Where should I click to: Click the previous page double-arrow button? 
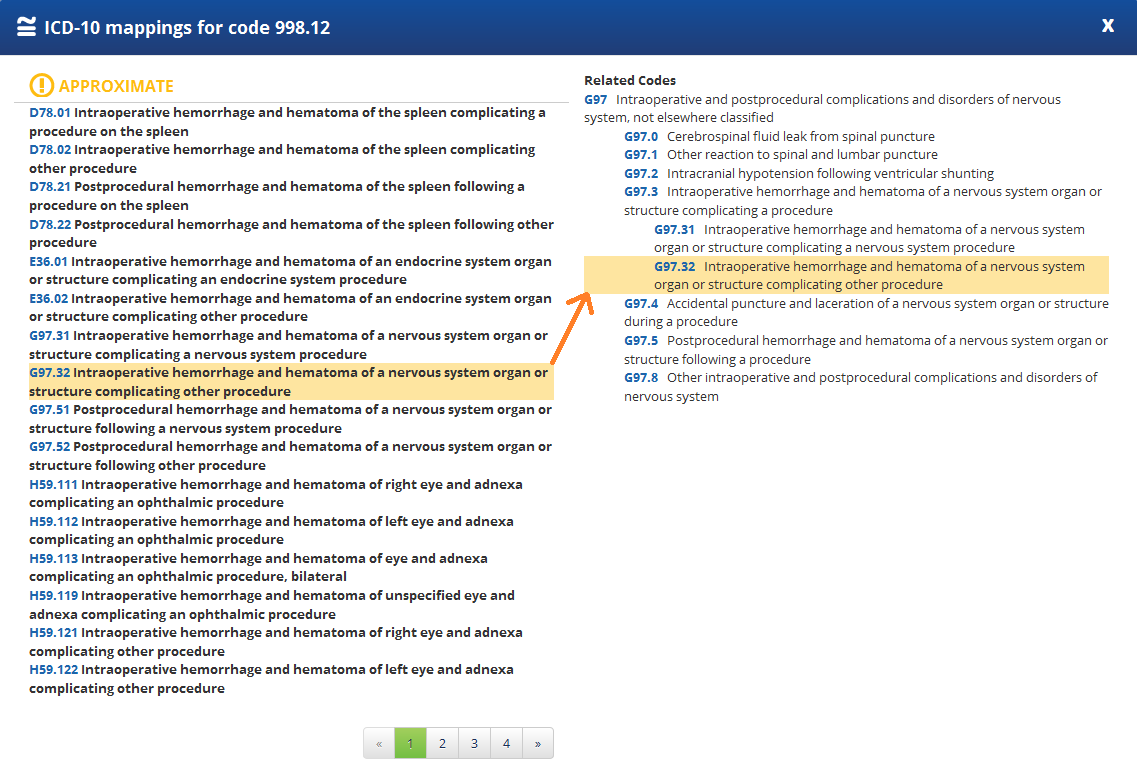379,743
